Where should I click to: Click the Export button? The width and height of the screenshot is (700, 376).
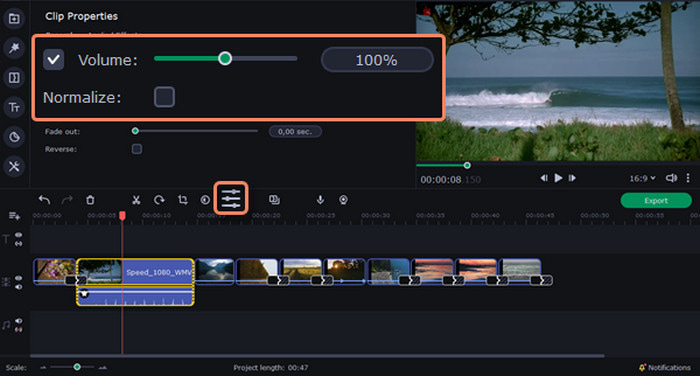click(x=656, y=201)
